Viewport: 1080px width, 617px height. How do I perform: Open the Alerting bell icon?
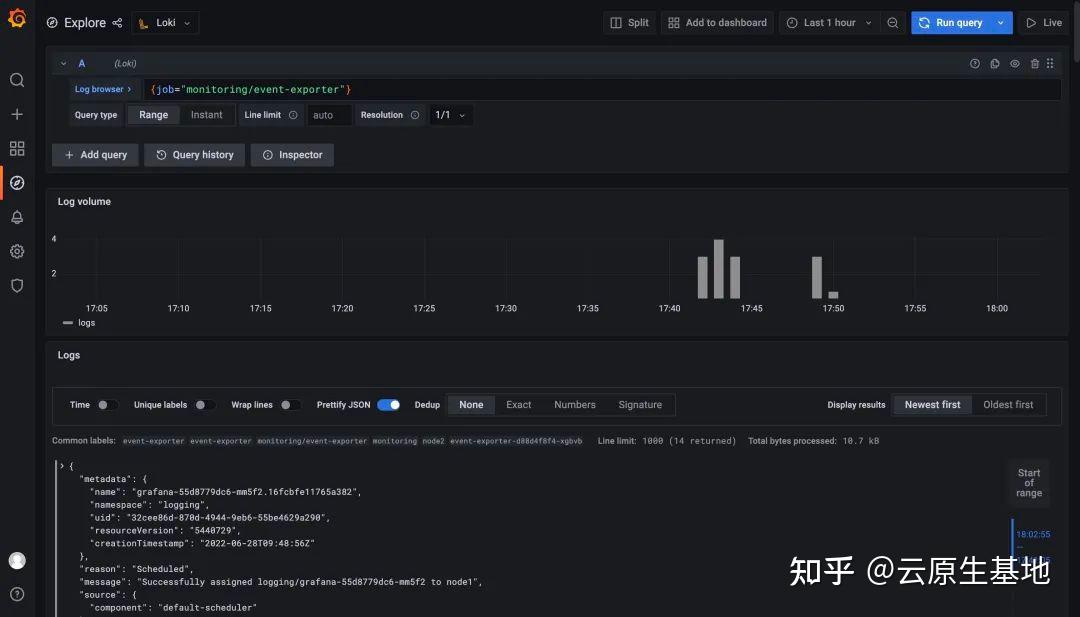point(16,216)
